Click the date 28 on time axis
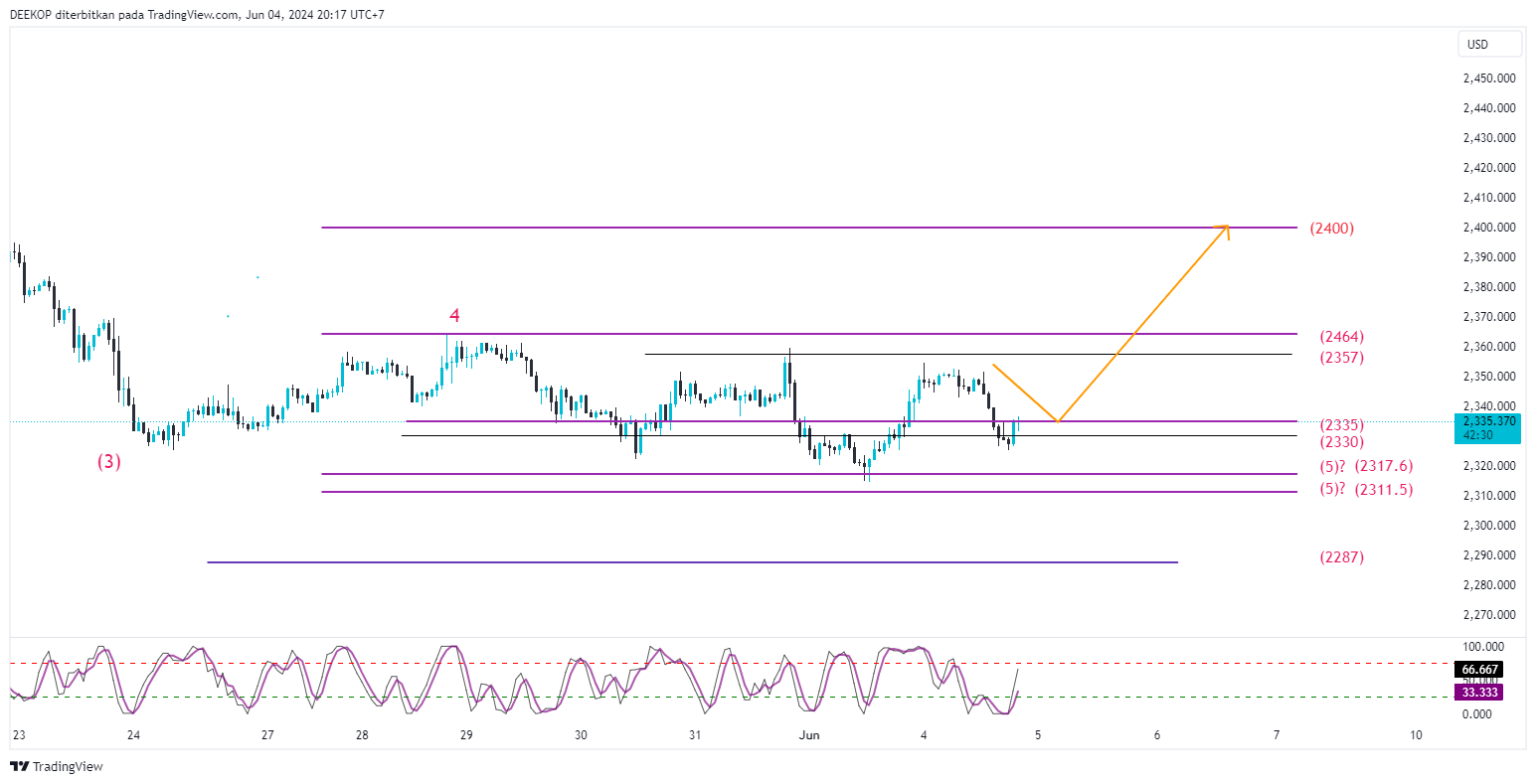Image resolution: width=1536 pixels, height=784 pixels. click(x=362, y=735)
